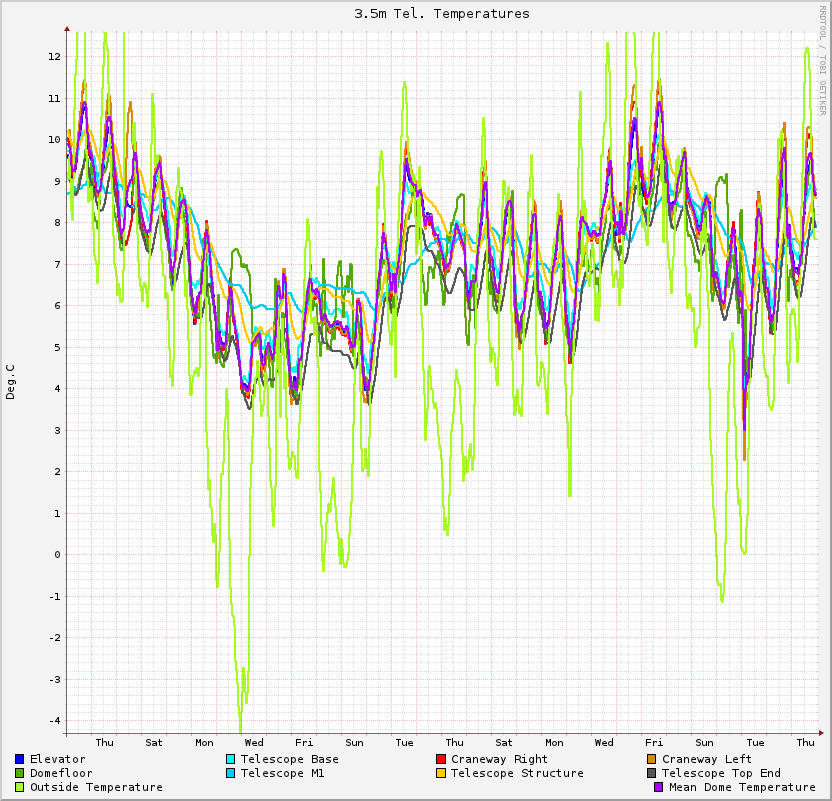Image resolution: width=832 pixels, height=801 pixels.
Task: Click the blue Elevator legend swatch
Action: tap(20, 759)
